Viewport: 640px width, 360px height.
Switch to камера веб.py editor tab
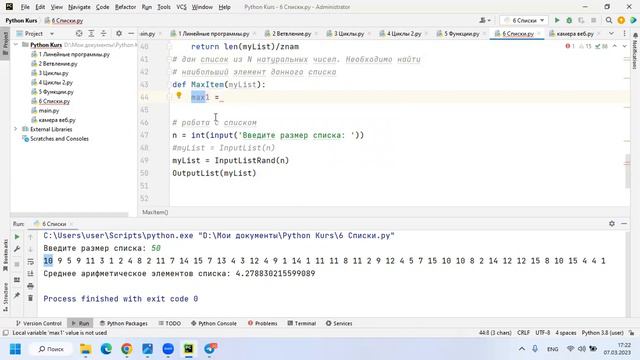pos(575,33)
